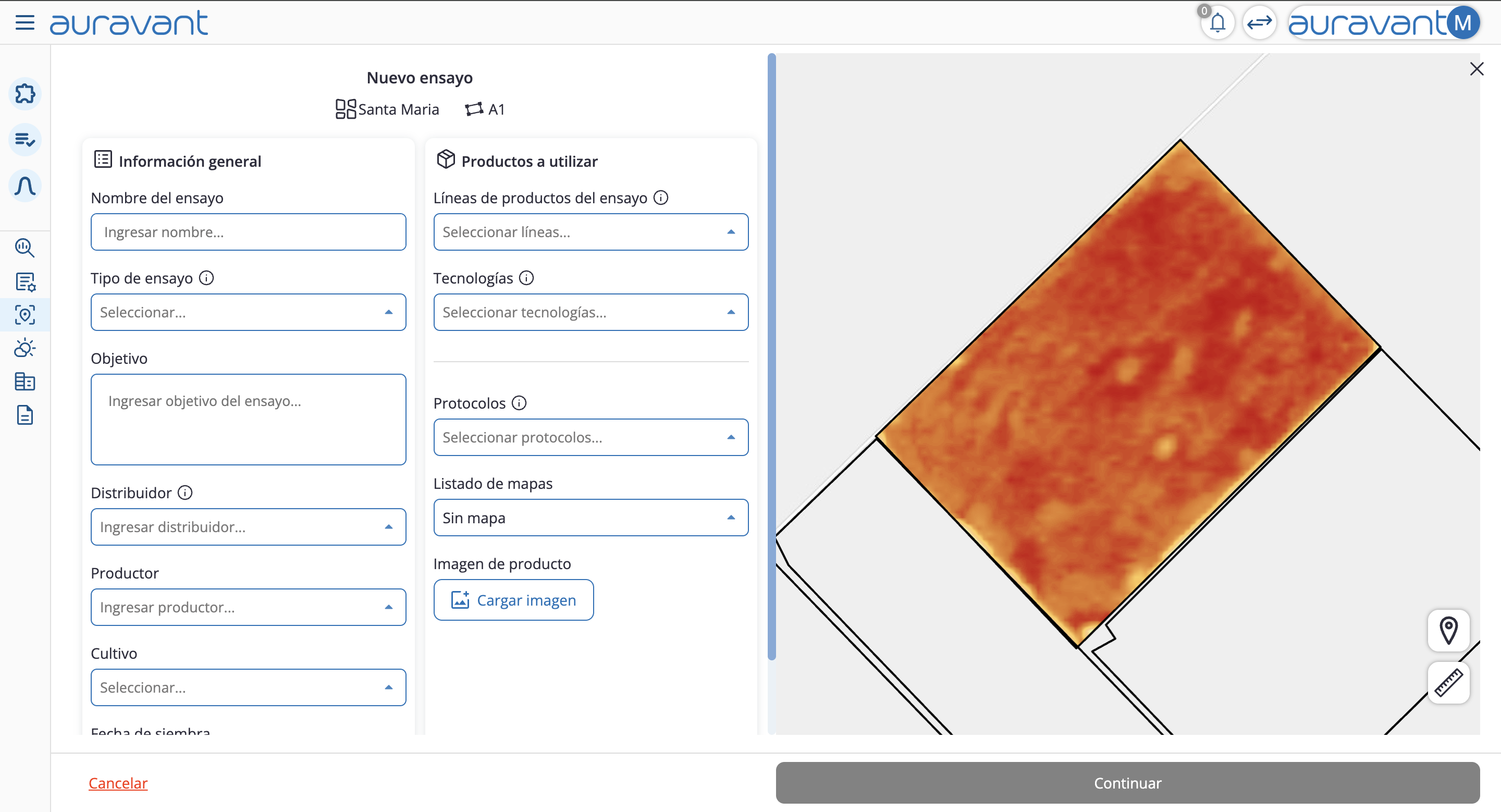Open the notifications bell
1501x812 pixels.
(x=1217, y=23)
